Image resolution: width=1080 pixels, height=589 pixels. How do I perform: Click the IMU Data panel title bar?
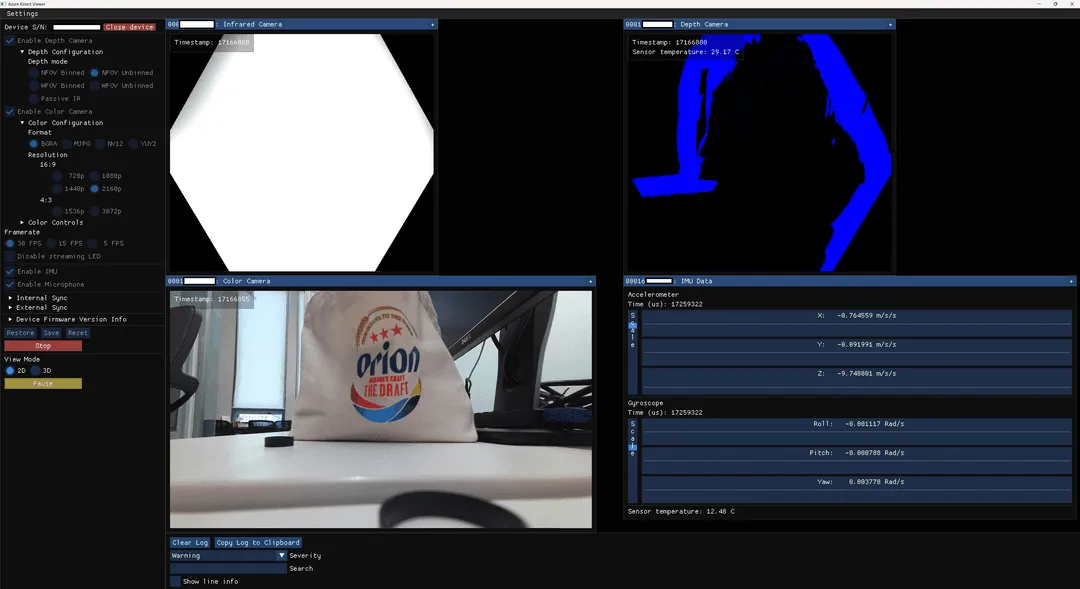point(849,281)
